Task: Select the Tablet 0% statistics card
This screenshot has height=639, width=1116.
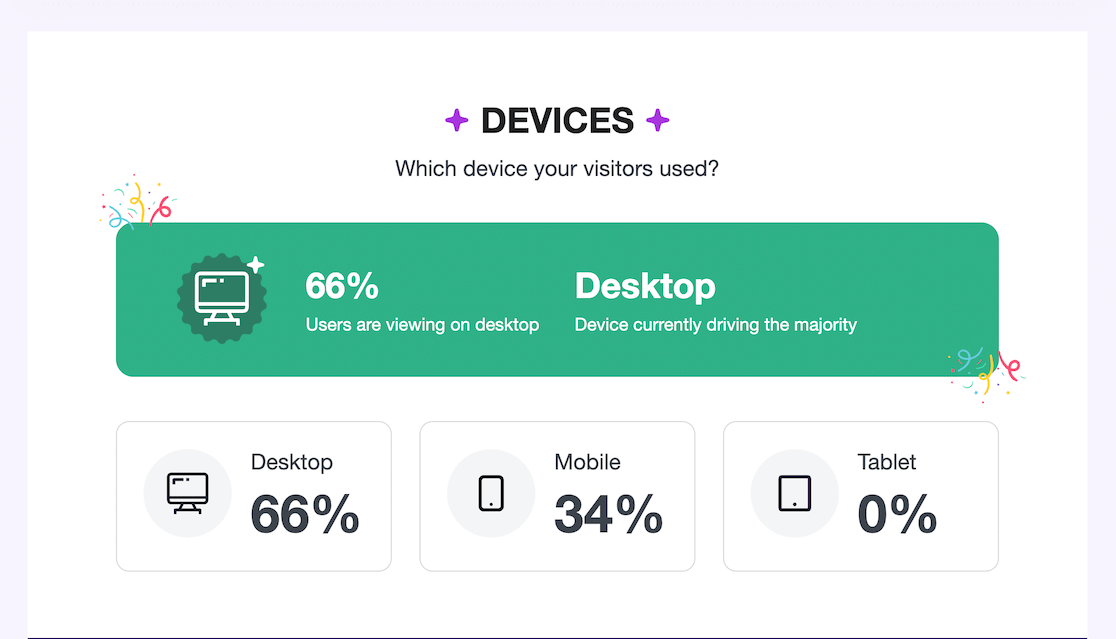Action: click(x=860, y=495)
